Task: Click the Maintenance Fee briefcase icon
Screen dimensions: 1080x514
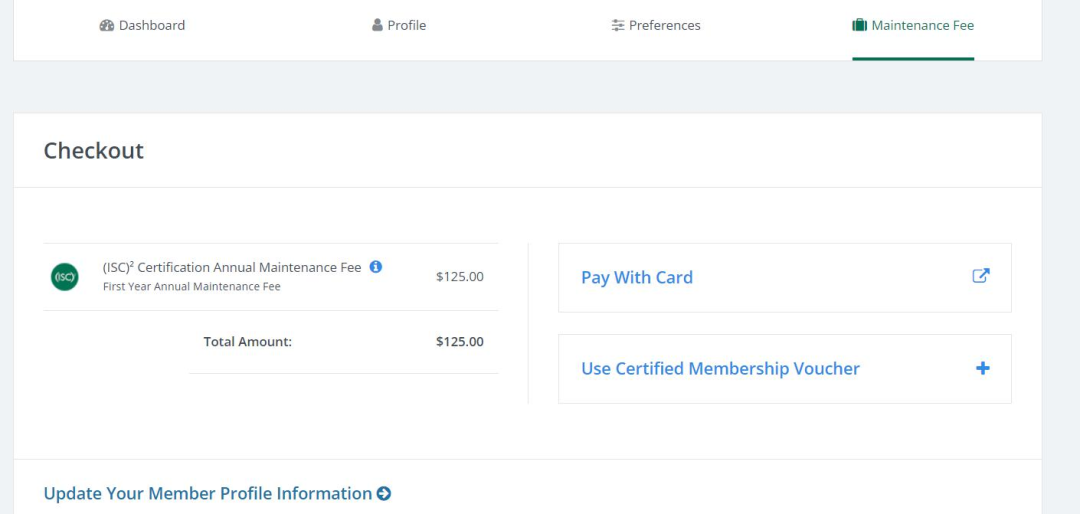Action: click(x=859, y=25)
